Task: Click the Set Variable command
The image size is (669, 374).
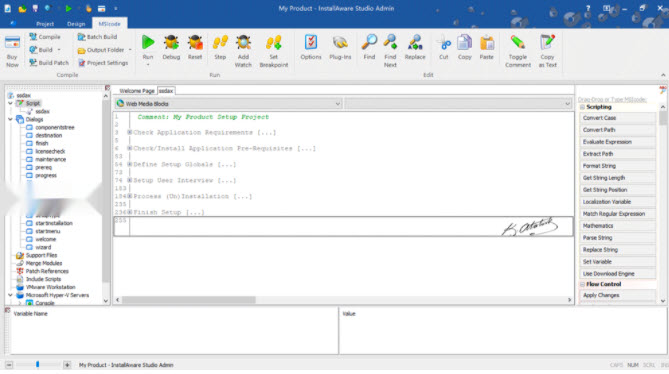Action: point(617,261)
